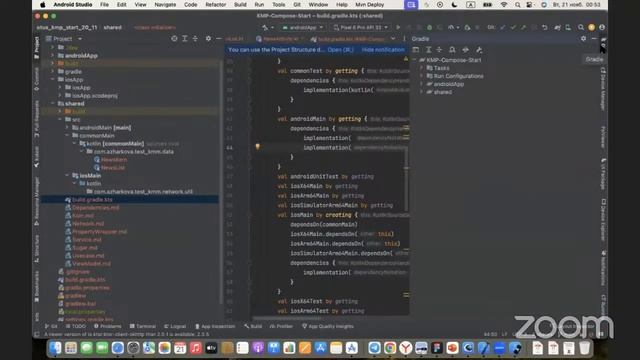The image size is (640, 360).
Task: Open Project panel gear settings
Action: (208, 38)
